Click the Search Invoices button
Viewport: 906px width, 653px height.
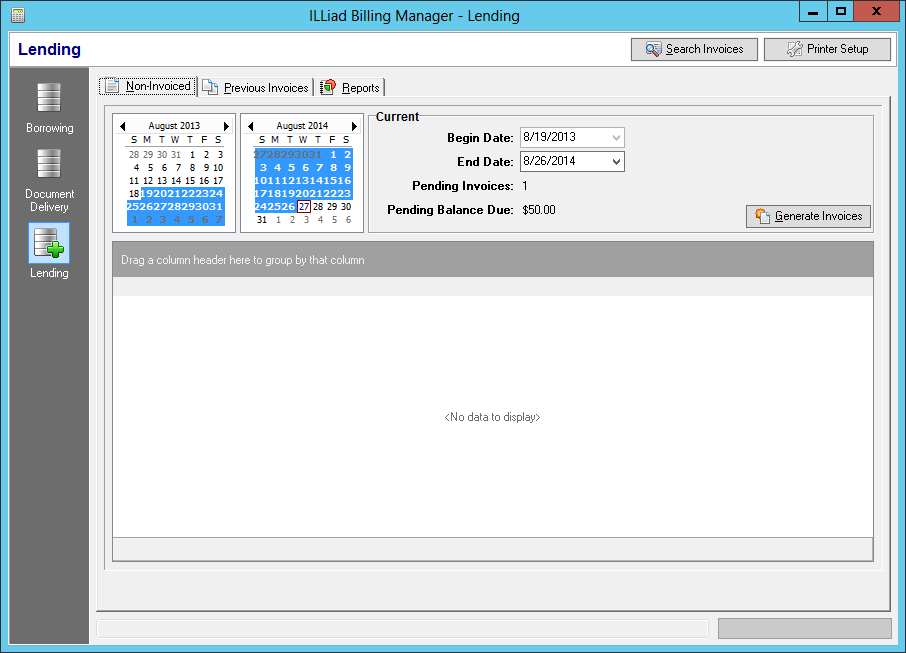coord(694,49)
